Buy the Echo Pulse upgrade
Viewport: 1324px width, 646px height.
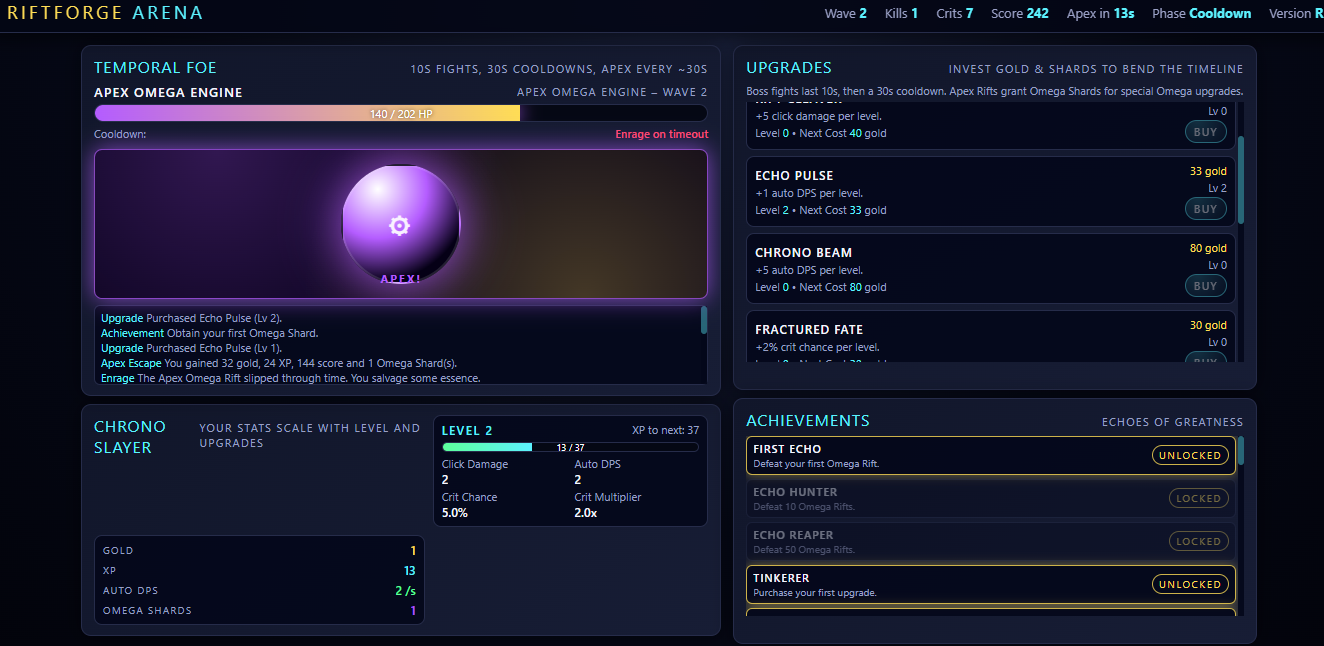pyautogui.click(x=1204, y=209)
